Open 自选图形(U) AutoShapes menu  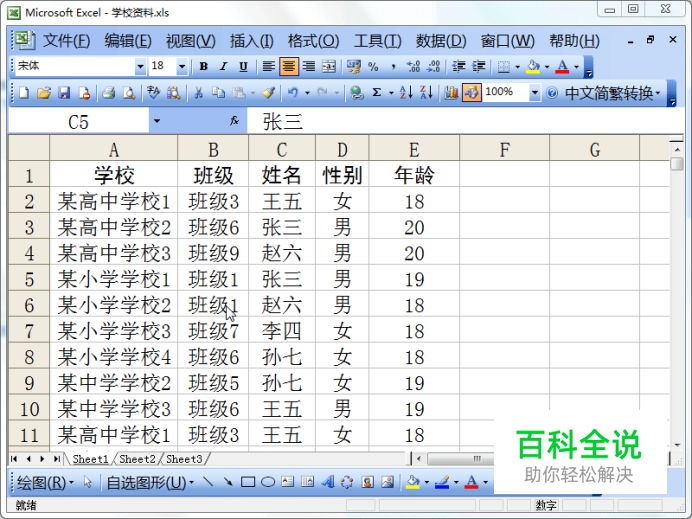pyautogui.click(x=150, y=482)
